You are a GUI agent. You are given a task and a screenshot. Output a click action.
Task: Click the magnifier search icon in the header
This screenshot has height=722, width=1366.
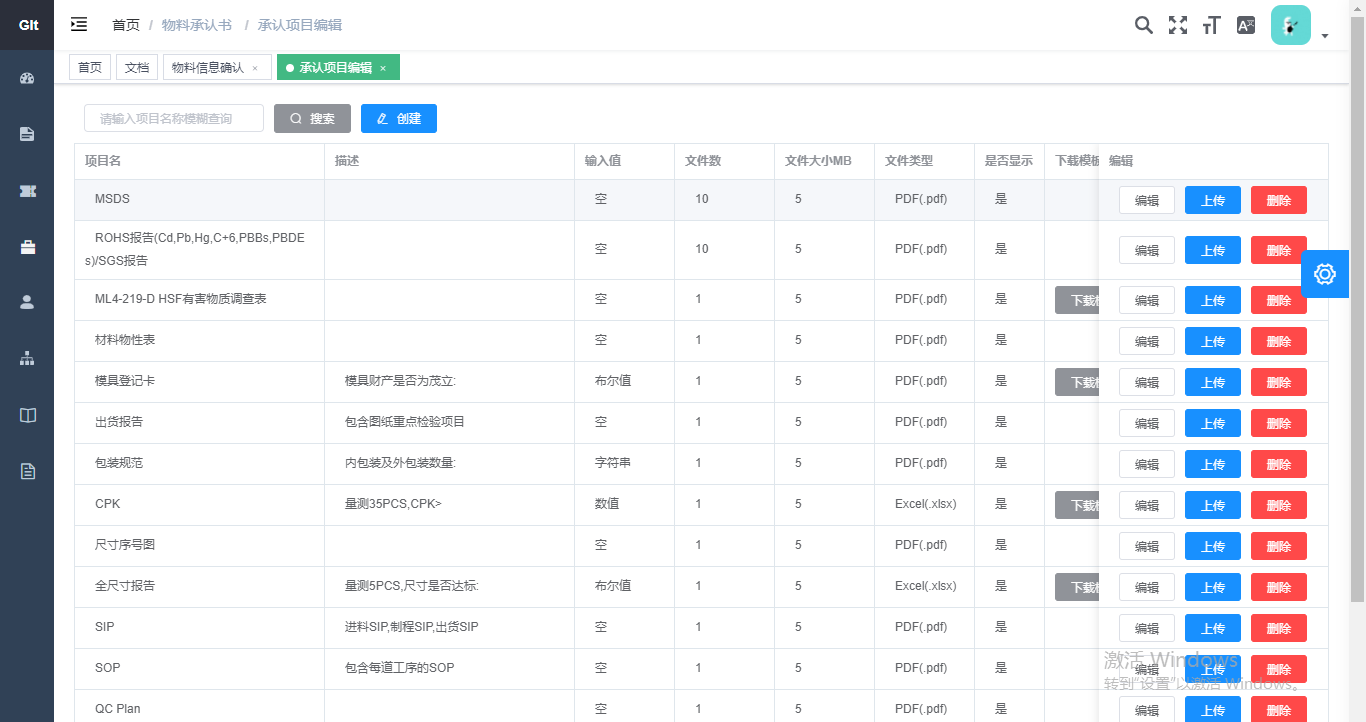point(1143,26)
